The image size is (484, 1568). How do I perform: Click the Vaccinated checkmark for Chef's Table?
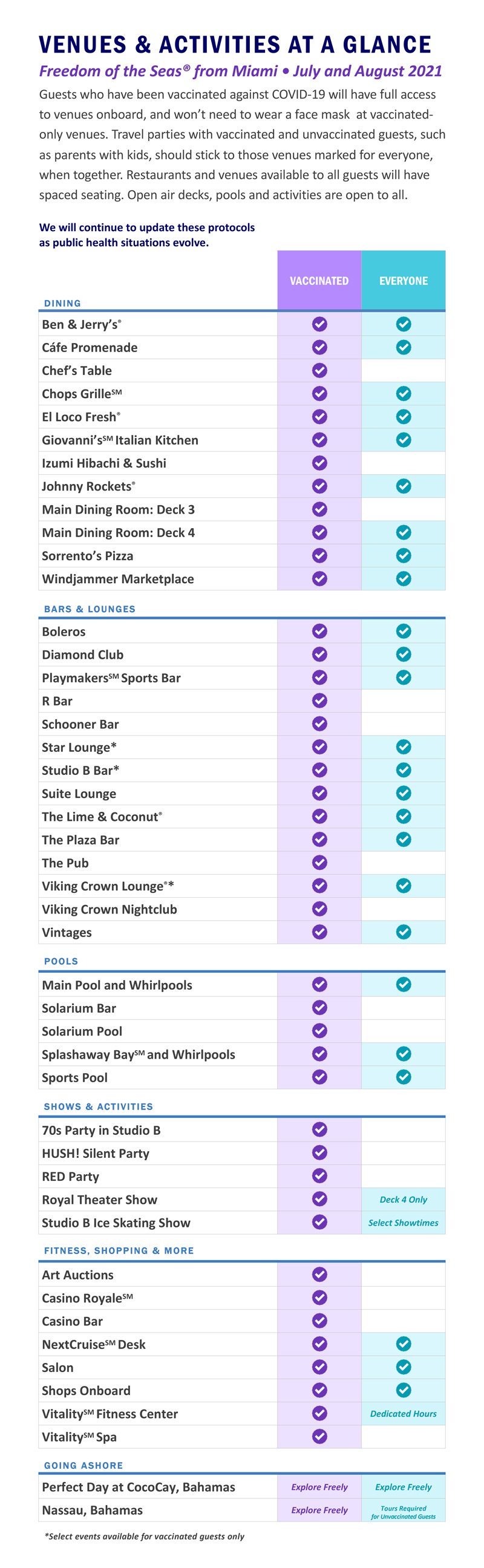coord(319,370)
